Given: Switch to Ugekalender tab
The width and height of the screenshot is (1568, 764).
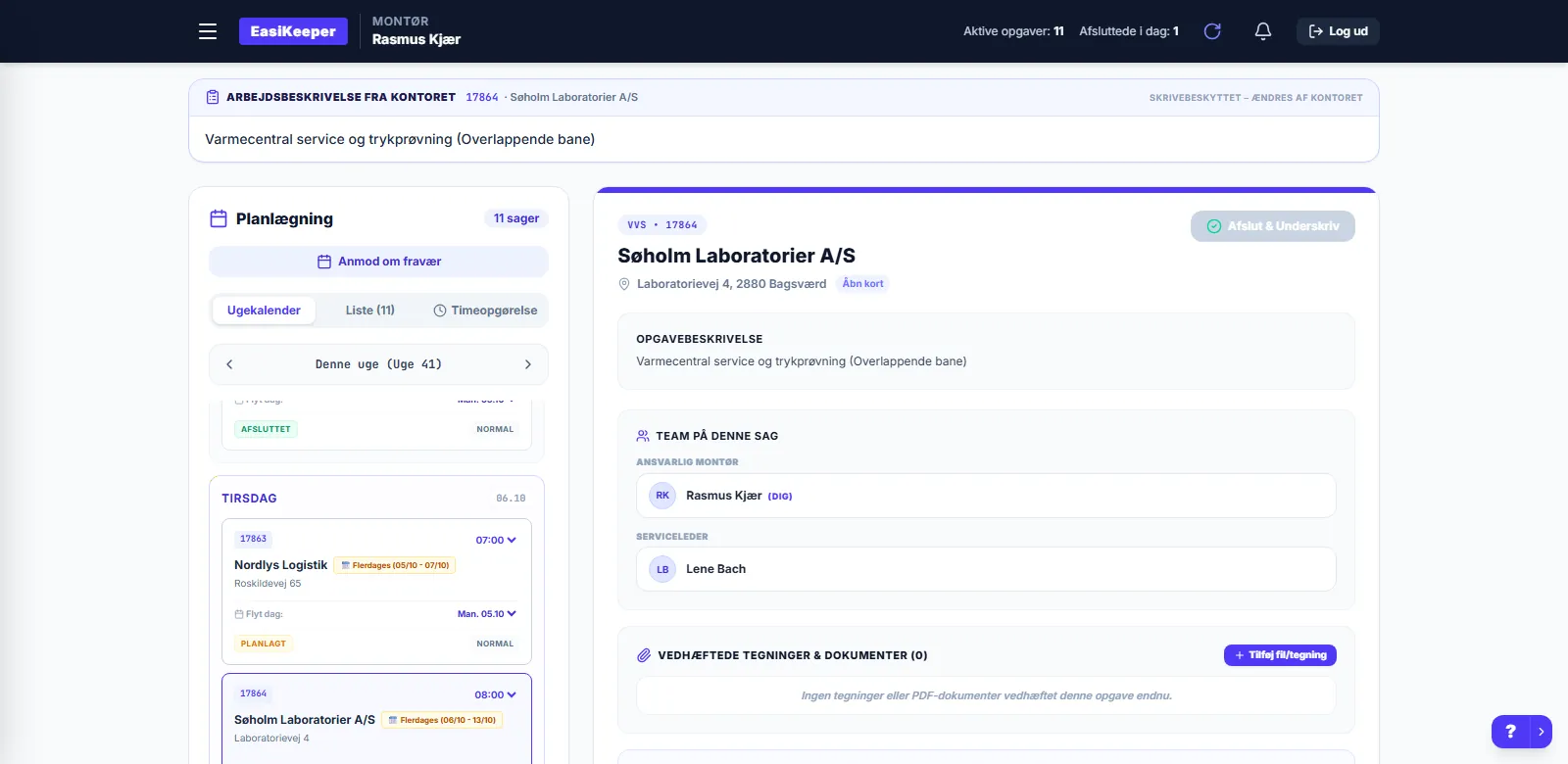Looking at the screenshot, I should point(264,310).
